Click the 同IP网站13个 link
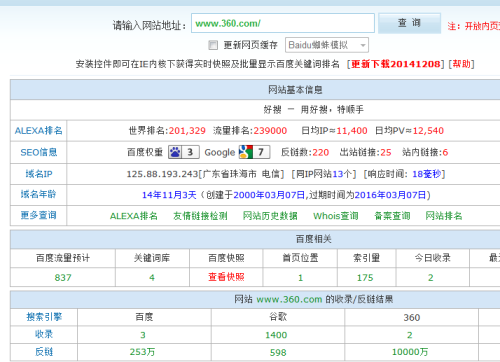The image size is (500, 362). pos(324,174)
